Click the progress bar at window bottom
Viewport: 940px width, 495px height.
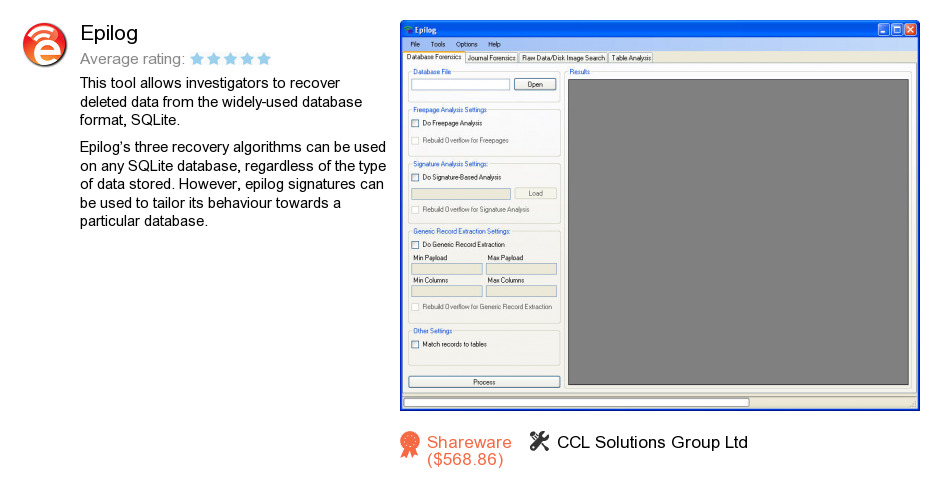tap(576, 403)
